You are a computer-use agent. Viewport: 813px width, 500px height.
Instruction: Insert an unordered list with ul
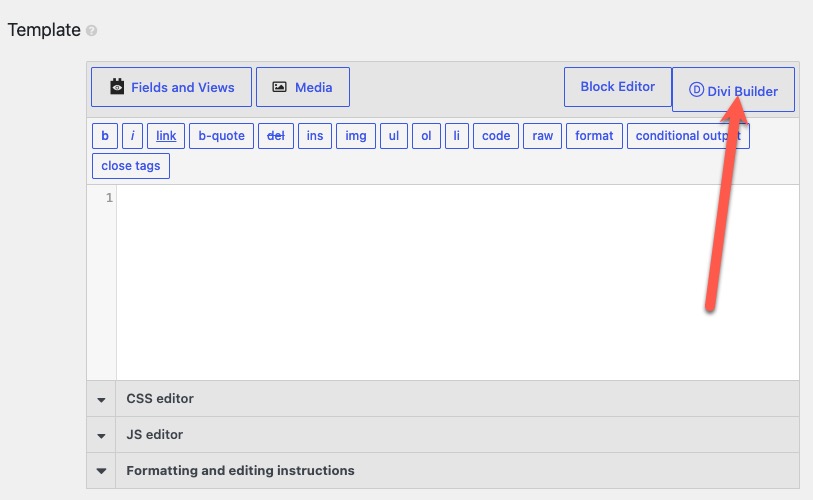[394, 136]
